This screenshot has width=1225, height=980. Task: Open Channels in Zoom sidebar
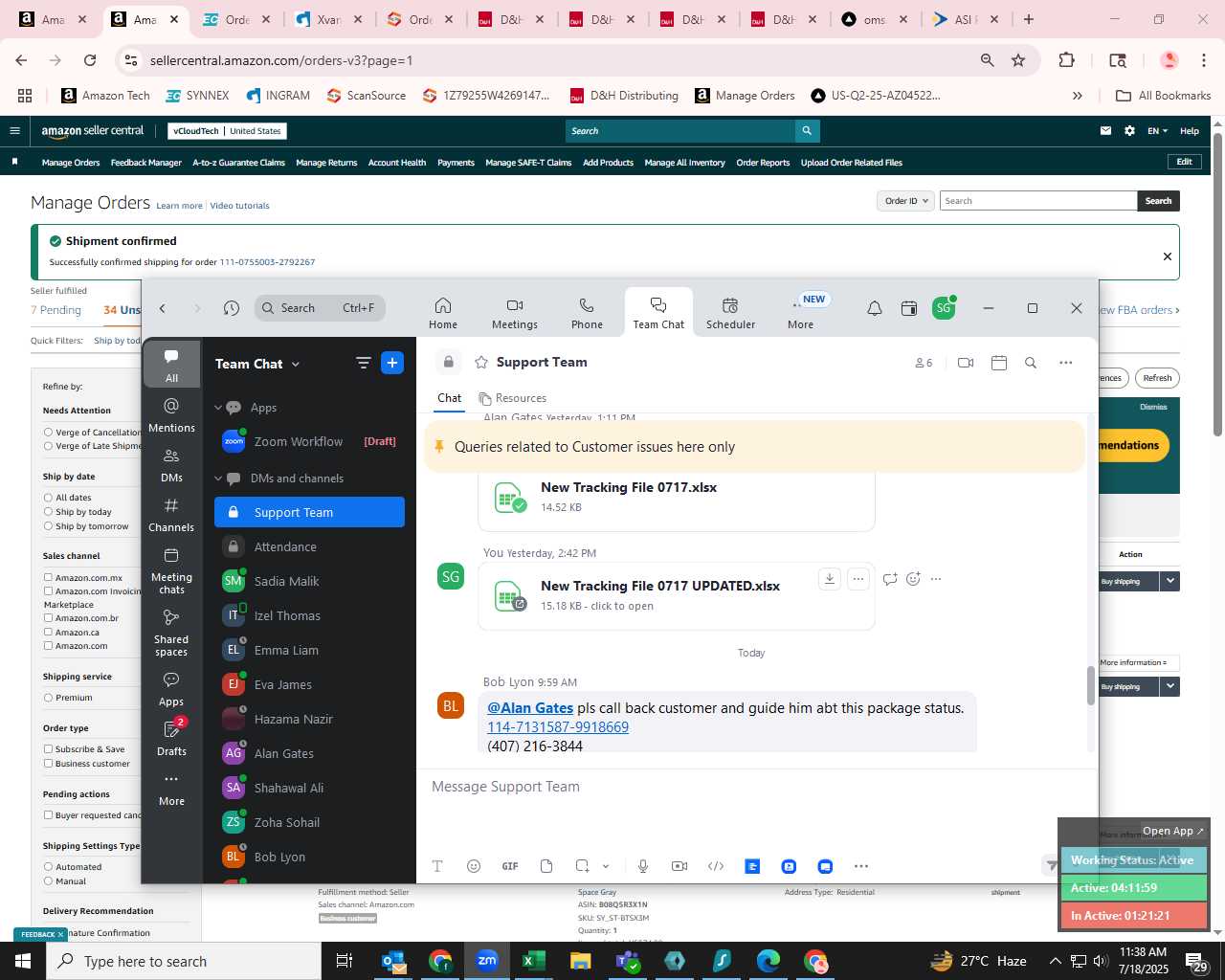tap(171, 515)
